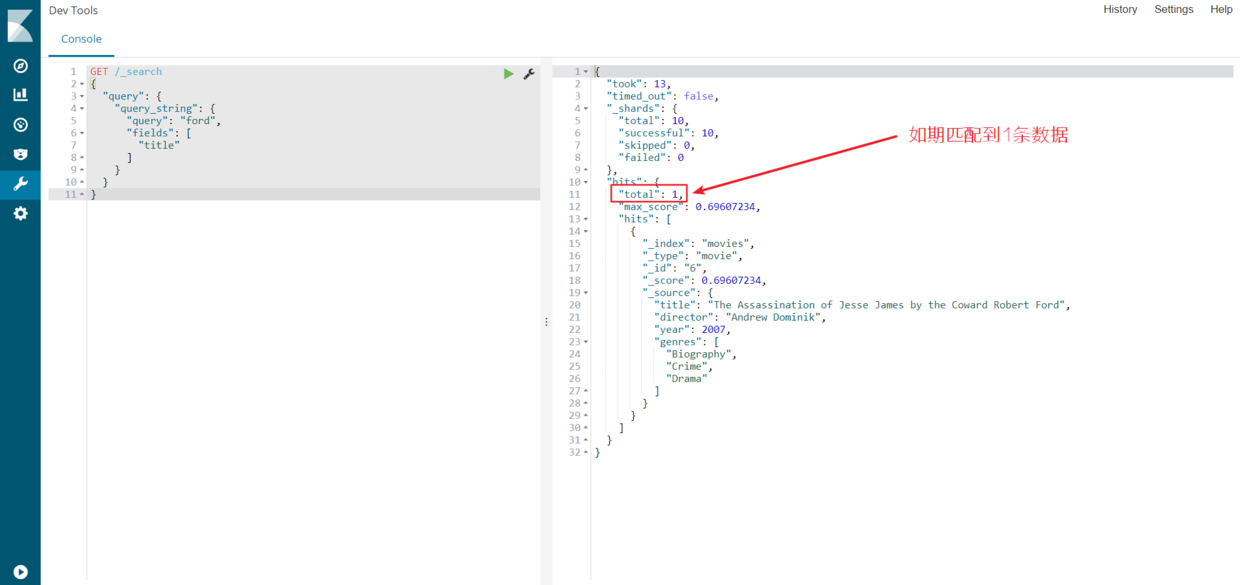Viewport: 1240px width, 585px height.
Task: Click the "successful": 10 line
Action: pyautogui.click(x=668, y=133)
